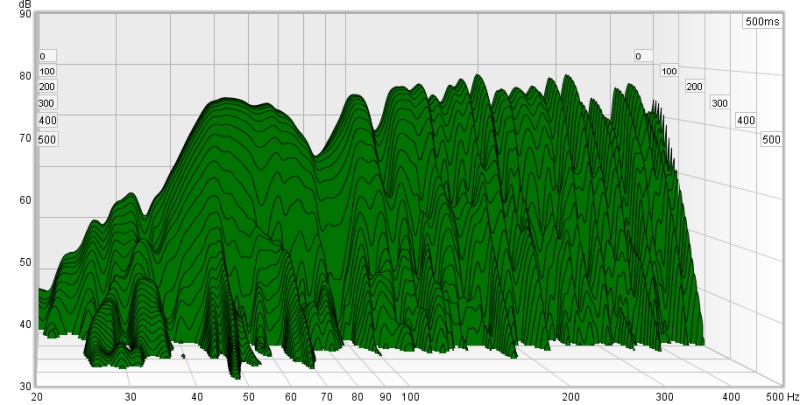Click the 400 Hz frequency axis label
The image size is (800, 405).
click(x=731, y=397)
